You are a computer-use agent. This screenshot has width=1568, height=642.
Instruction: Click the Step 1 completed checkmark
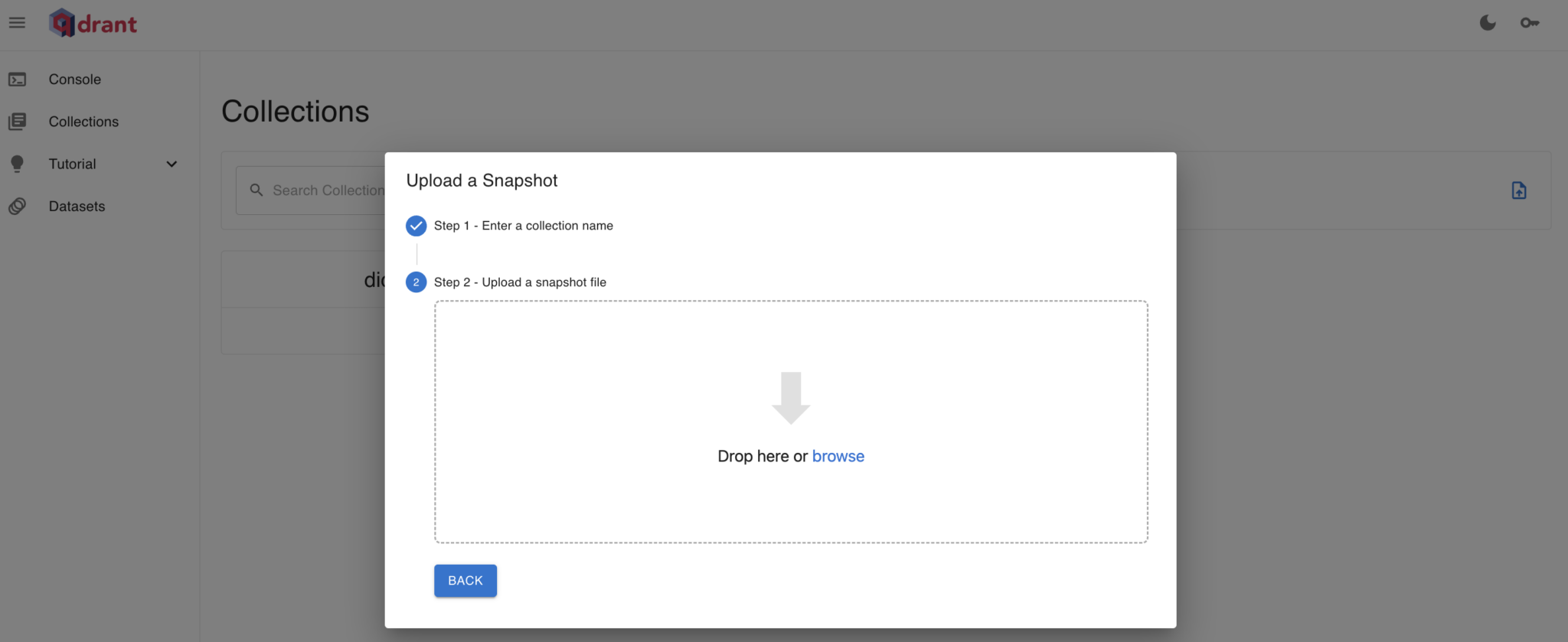coord(416,226)
